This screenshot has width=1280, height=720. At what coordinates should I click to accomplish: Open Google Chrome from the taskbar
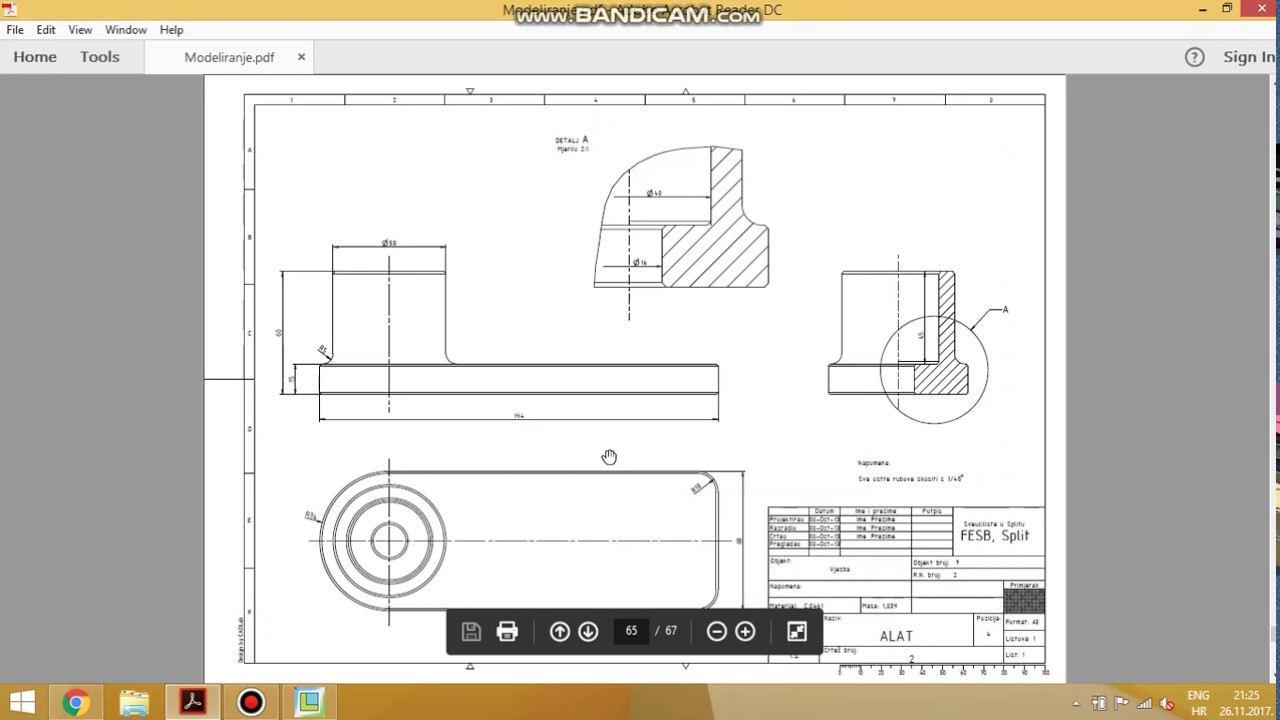tap(76, 703)
